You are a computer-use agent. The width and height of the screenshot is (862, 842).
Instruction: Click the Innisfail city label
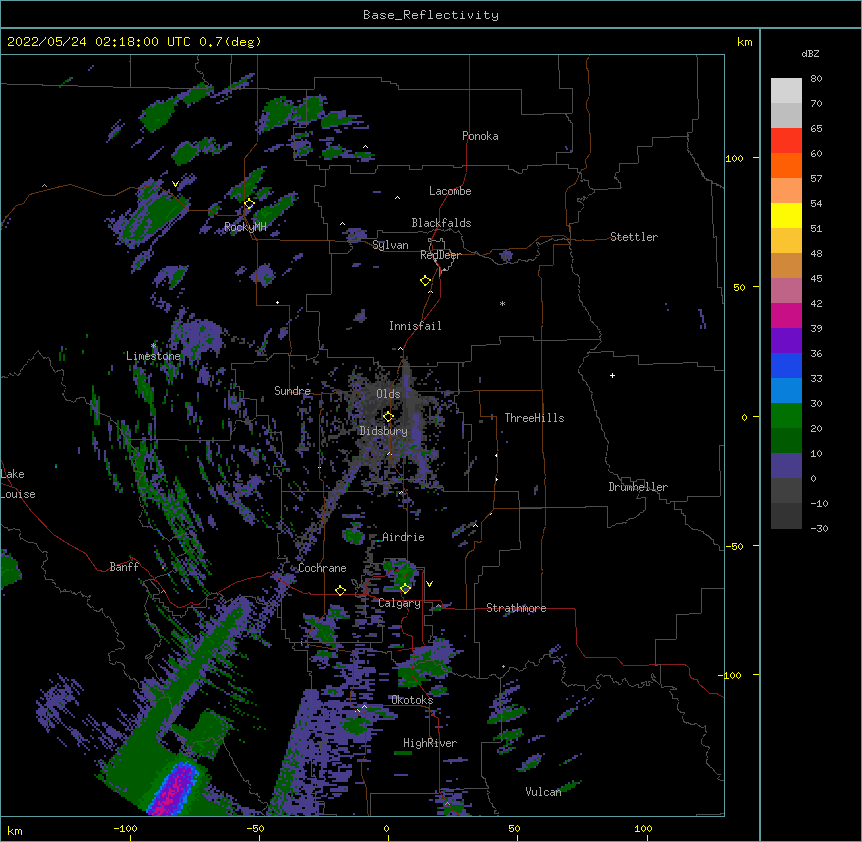(415, 326)
